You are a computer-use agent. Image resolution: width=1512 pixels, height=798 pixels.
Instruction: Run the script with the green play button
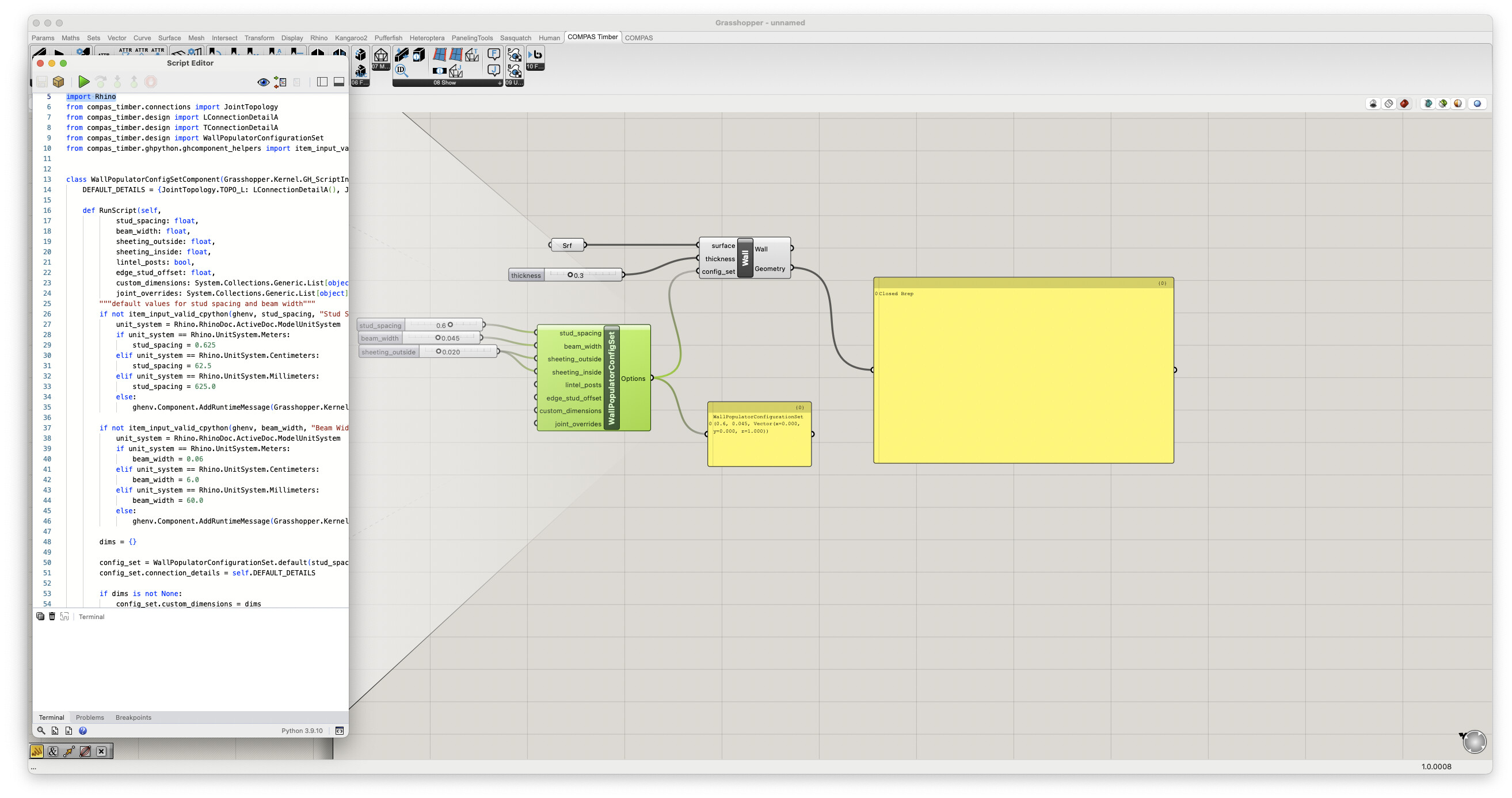coord(84,82)
